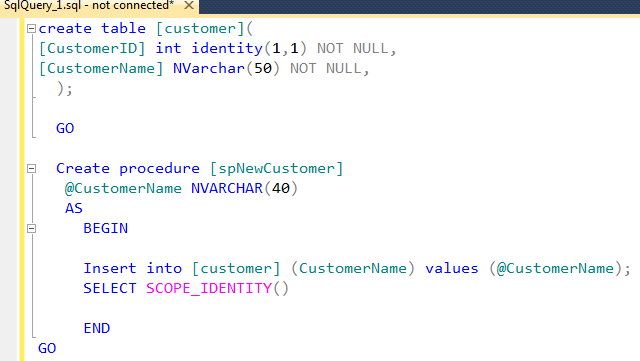
Task: Place cursor at the END keyword
Action: 97,328
